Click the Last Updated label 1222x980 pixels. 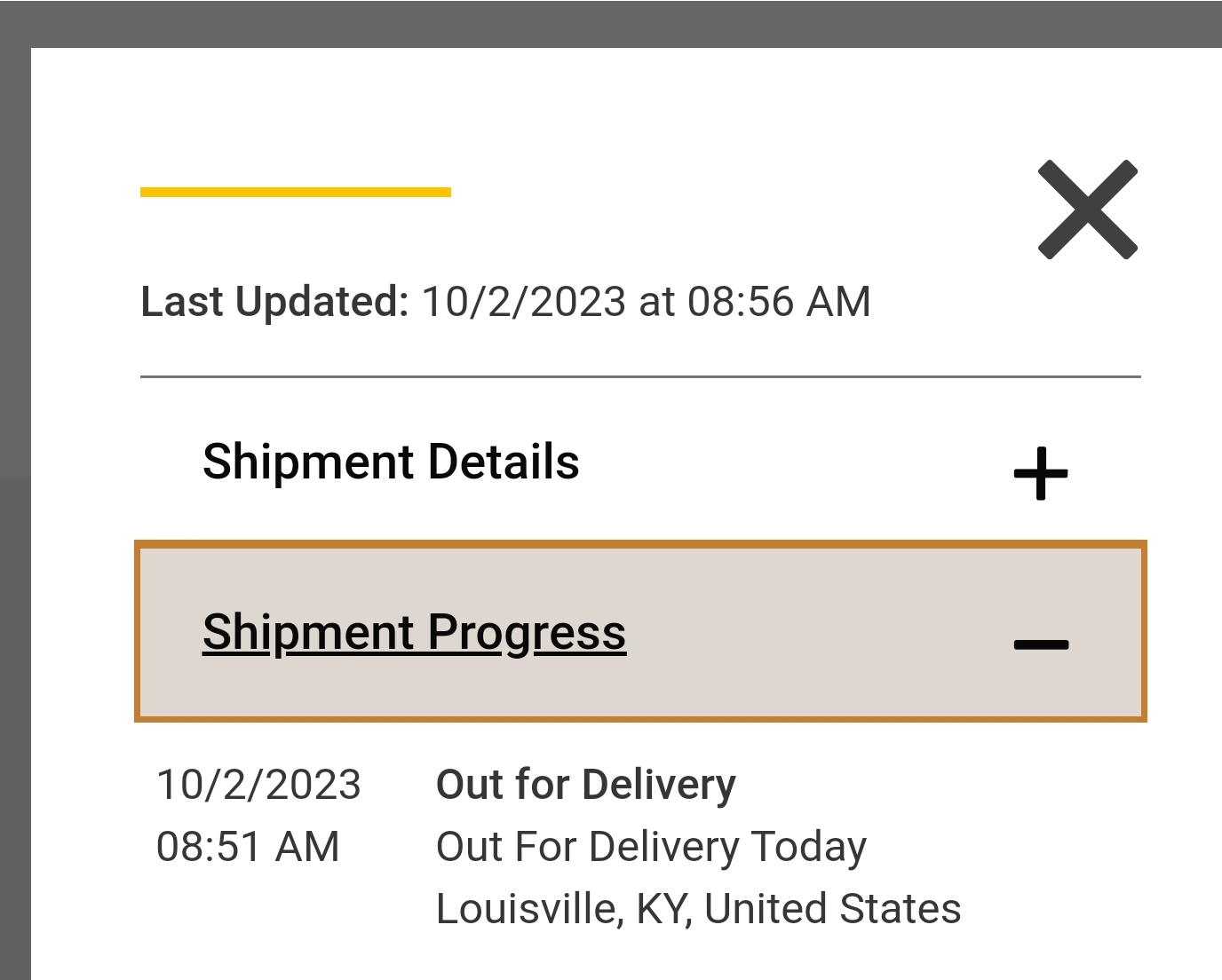click(x=274, y=302)
